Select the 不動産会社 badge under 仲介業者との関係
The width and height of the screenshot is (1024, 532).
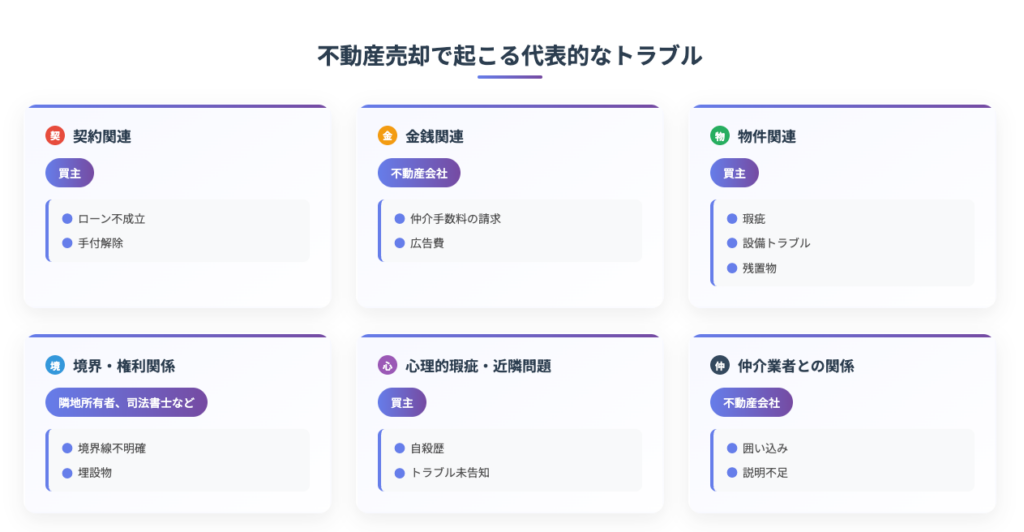[x=751, y=403]
